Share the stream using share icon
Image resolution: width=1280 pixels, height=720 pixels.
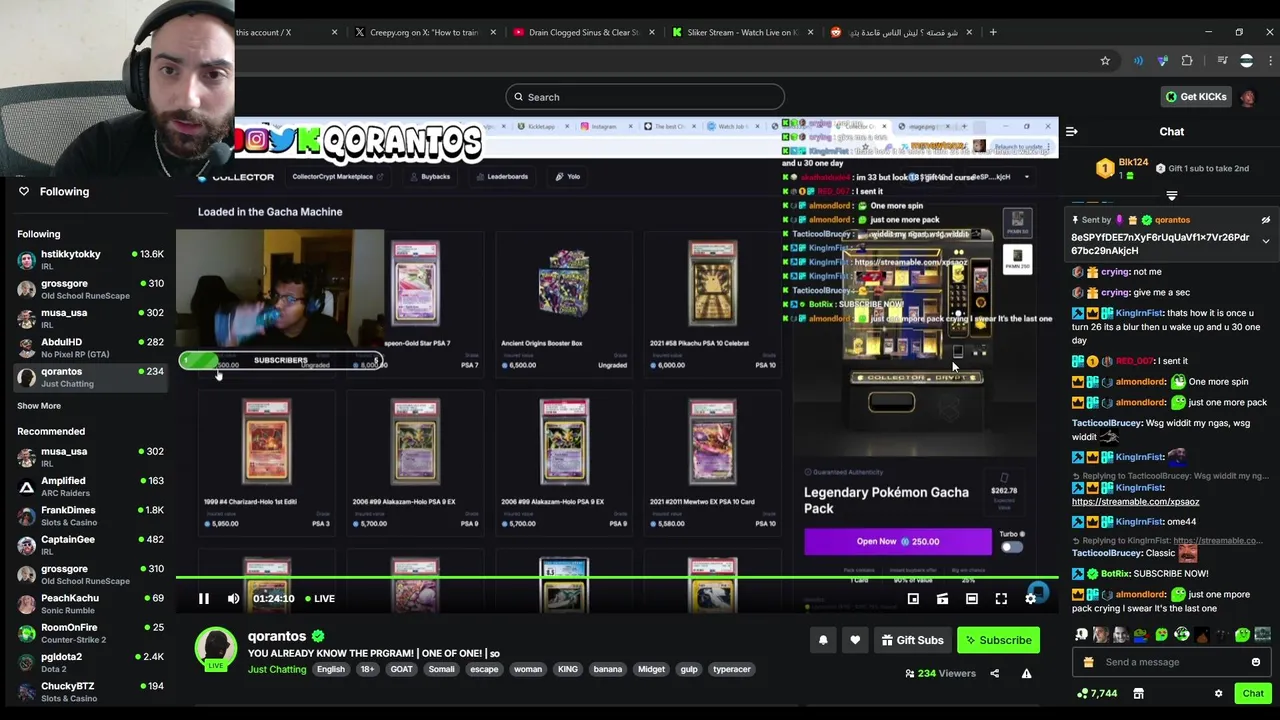point(994,673)
